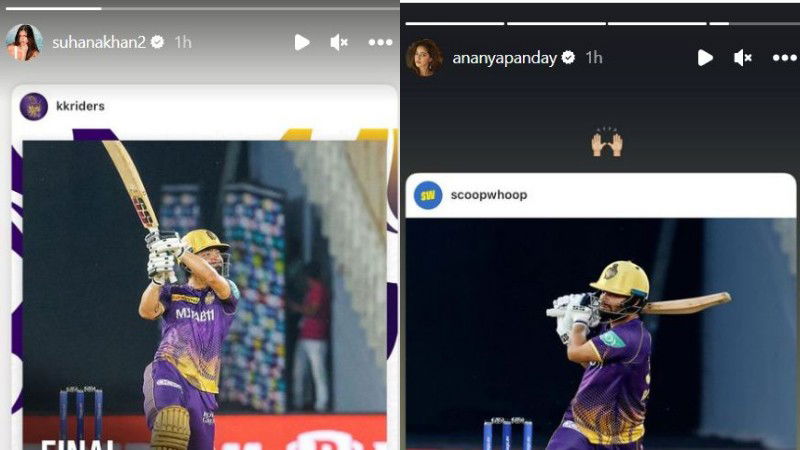Open more options on ananyapanday's story
The height and width of the screenshot is (450, 800).
(x=784, y=58)
